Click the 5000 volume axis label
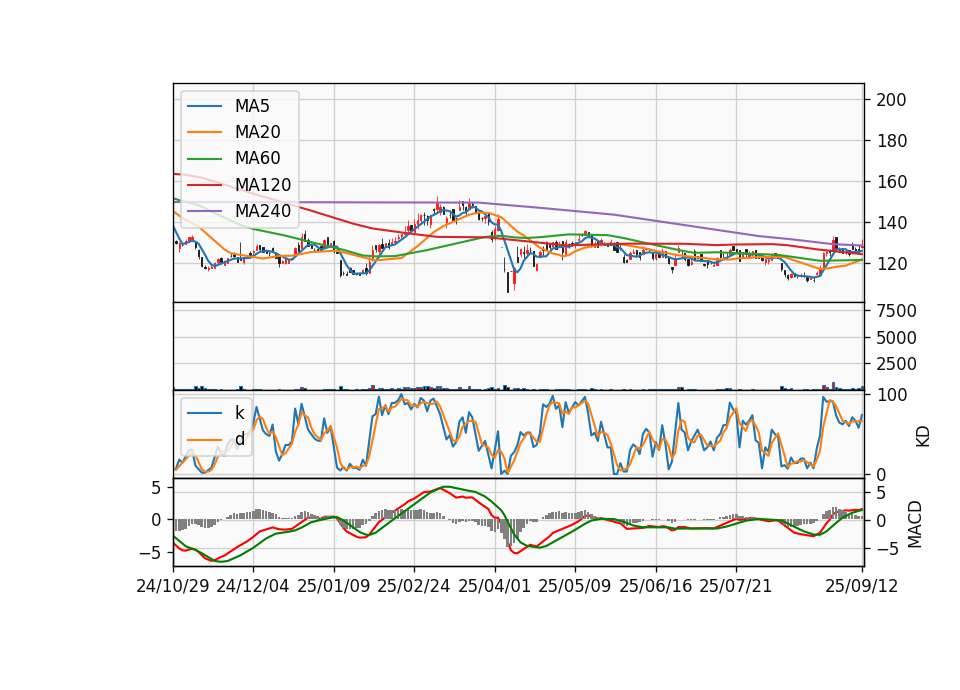 coord(896,338)
